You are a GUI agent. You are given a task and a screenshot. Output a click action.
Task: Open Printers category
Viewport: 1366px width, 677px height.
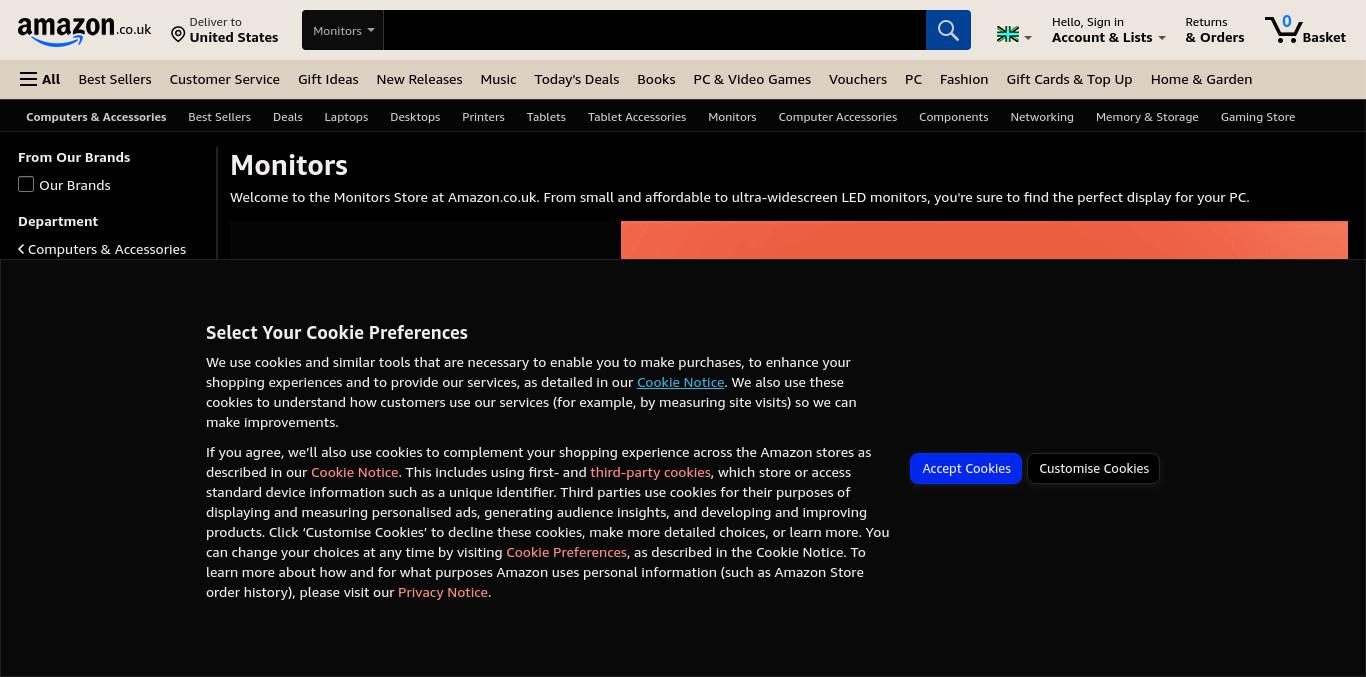(x=483, y=117)
